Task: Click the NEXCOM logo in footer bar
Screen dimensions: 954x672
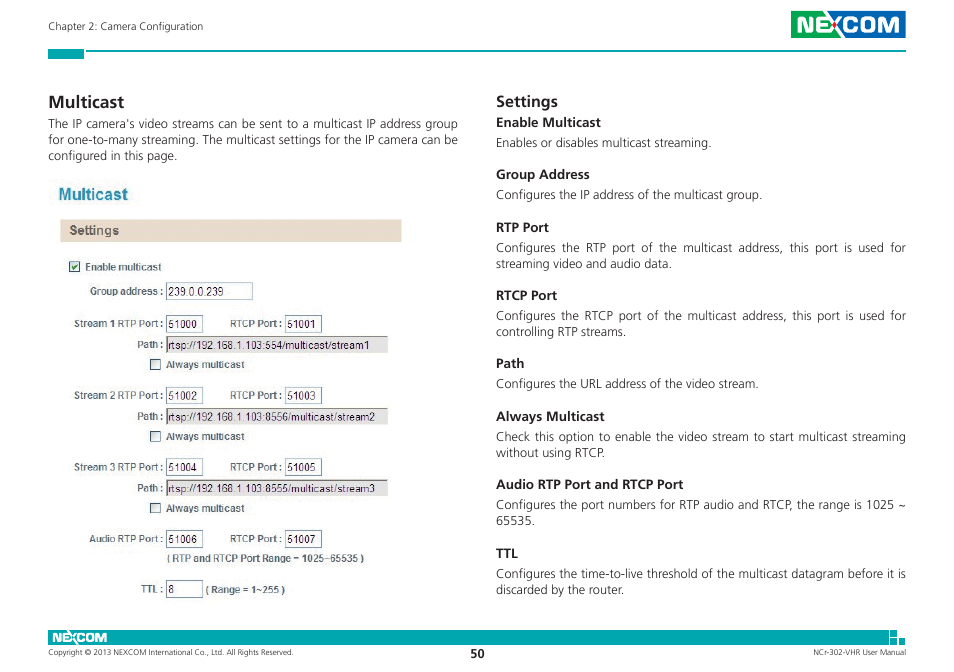Action: (x=80, y=637)
